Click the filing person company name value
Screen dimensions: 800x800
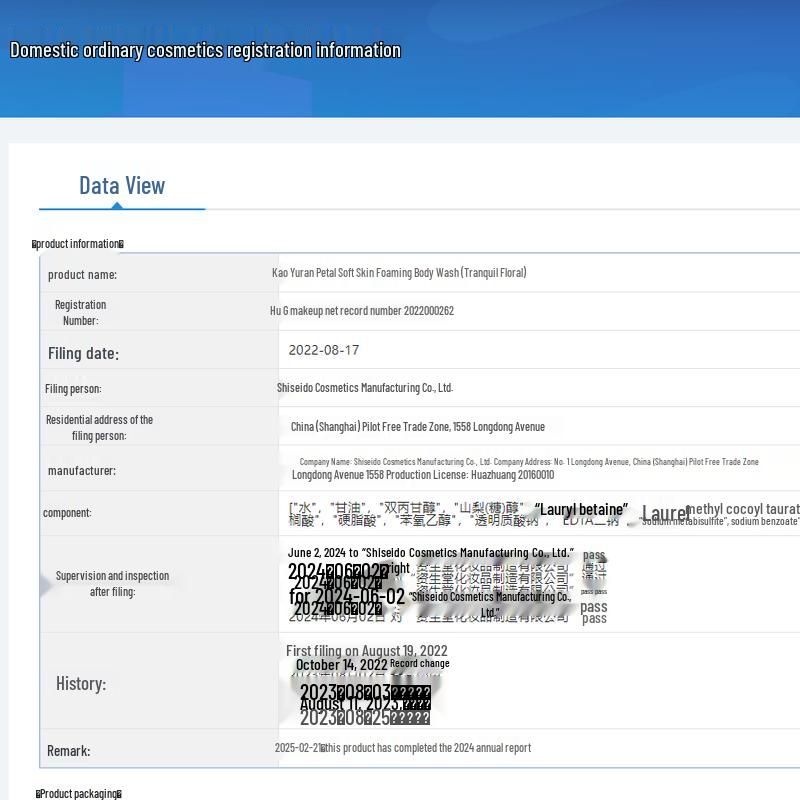pos(365,388)
